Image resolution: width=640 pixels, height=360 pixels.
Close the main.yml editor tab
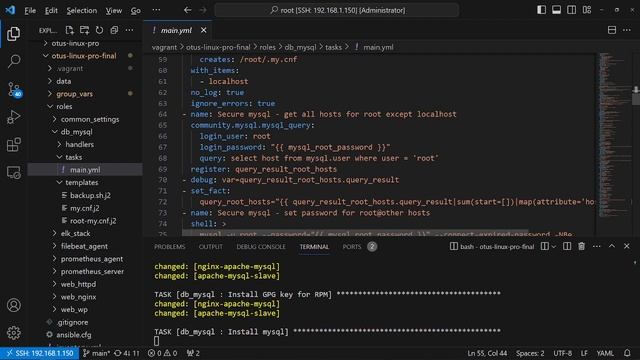click(203, 30)
